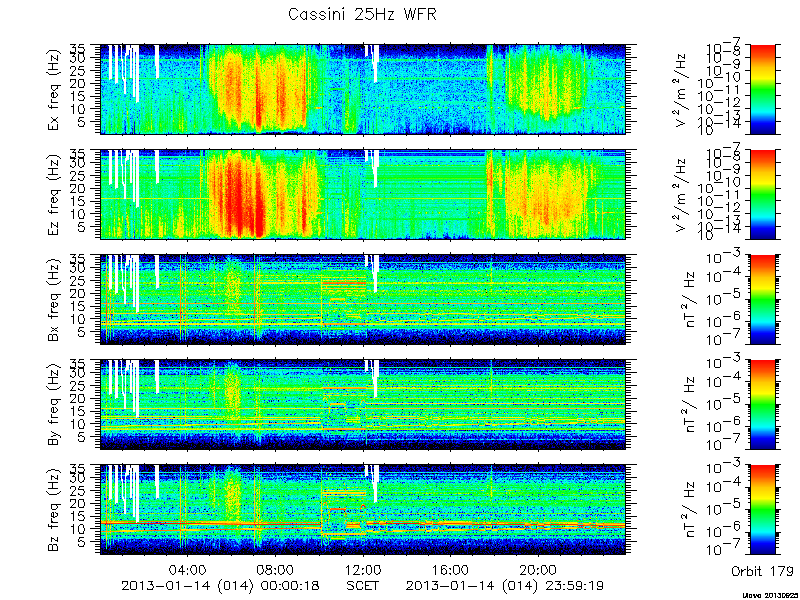Viewport: 800px width, 600px height.
Task: Click the Ex panel color bar
Action: tap(763, 89)
